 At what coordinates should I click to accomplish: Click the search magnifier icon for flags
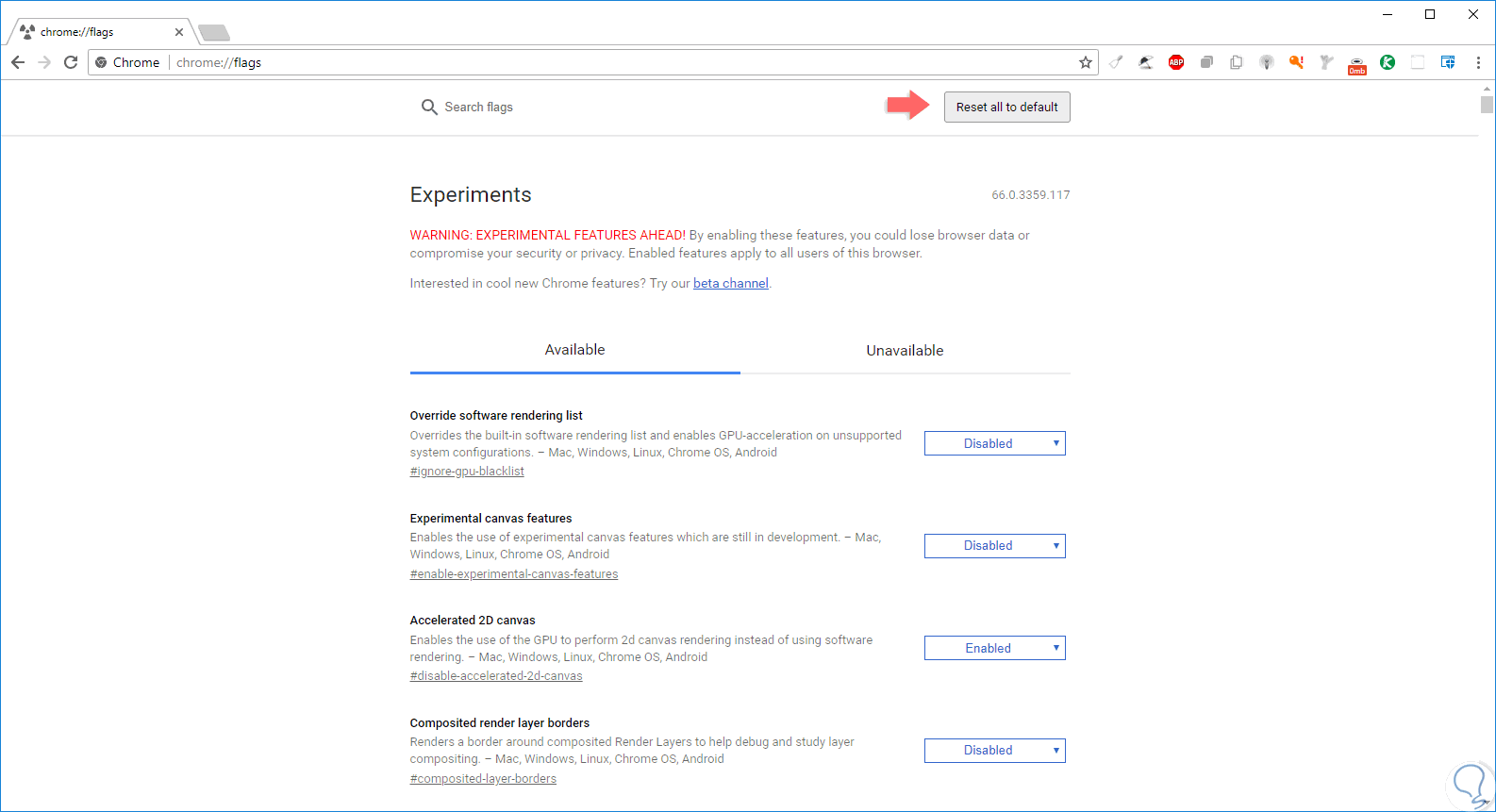(x=429, y=108)
